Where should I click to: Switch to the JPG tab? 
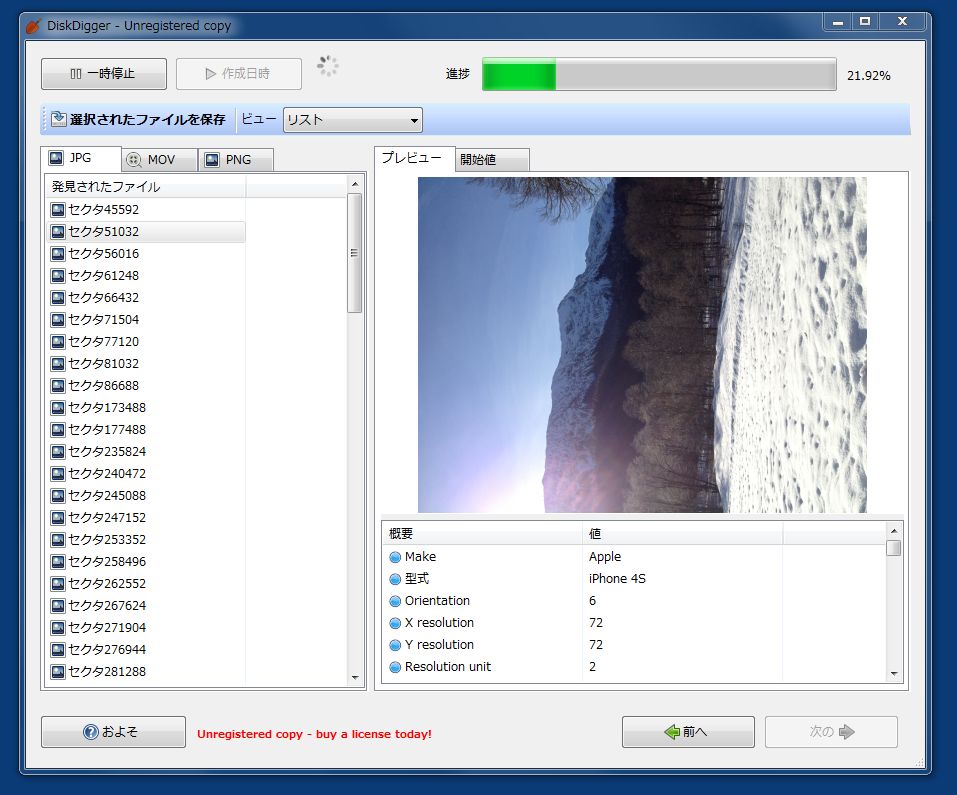(81, 159)
